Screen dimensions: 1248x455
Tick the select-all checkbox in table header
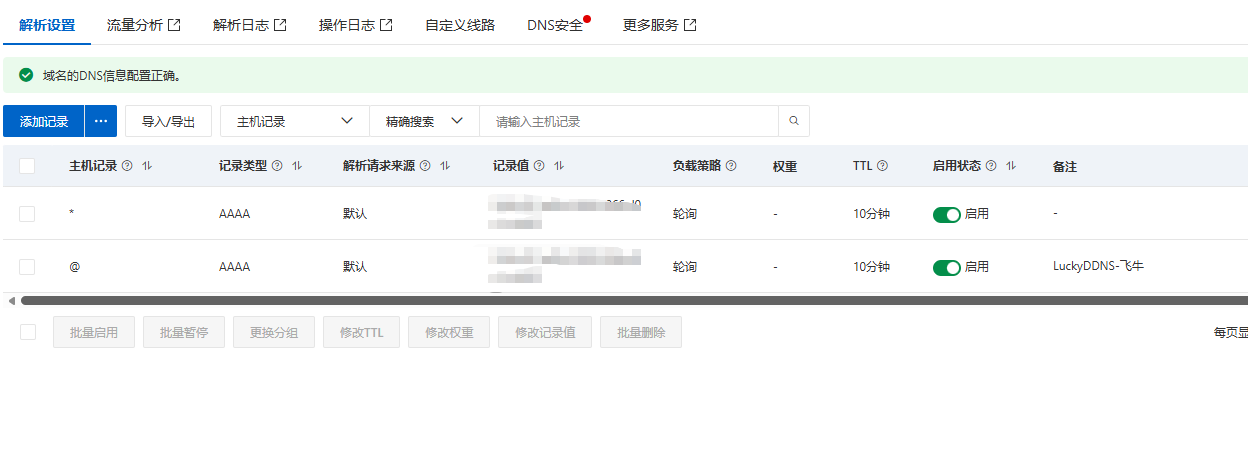[27, 166]
